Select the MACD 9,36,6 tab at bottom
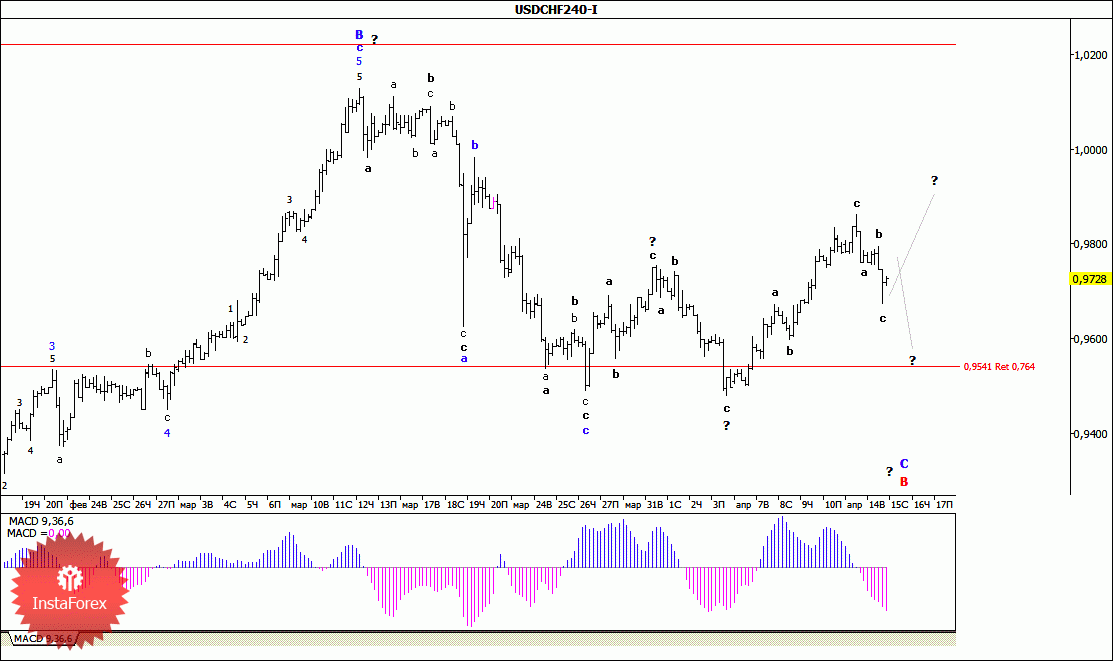The width and height of the screenshot is (1113, 661). [43, 638]
